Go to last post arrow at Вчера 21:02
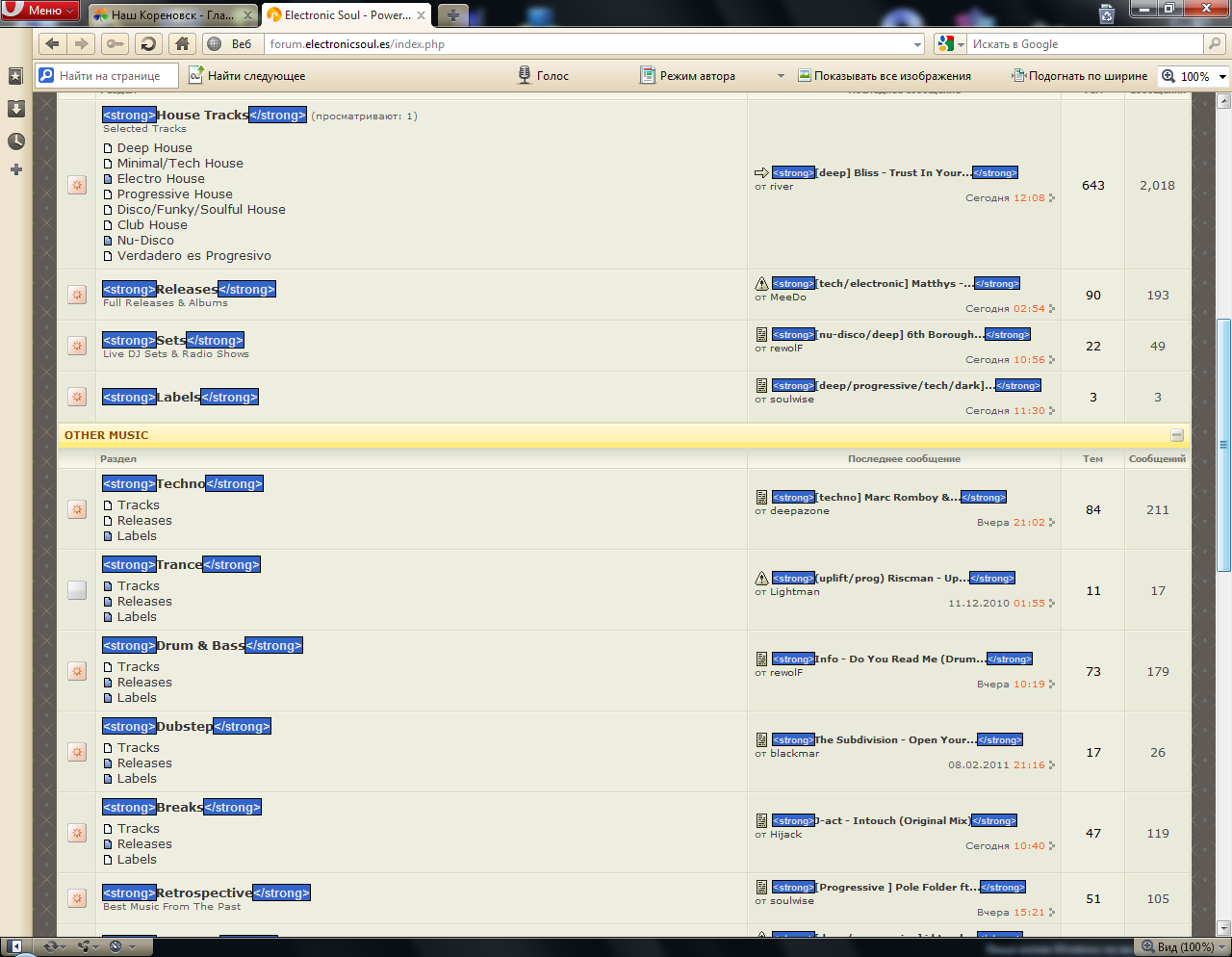This screenshot has height=957, width=1232. tap(1052, 523)
